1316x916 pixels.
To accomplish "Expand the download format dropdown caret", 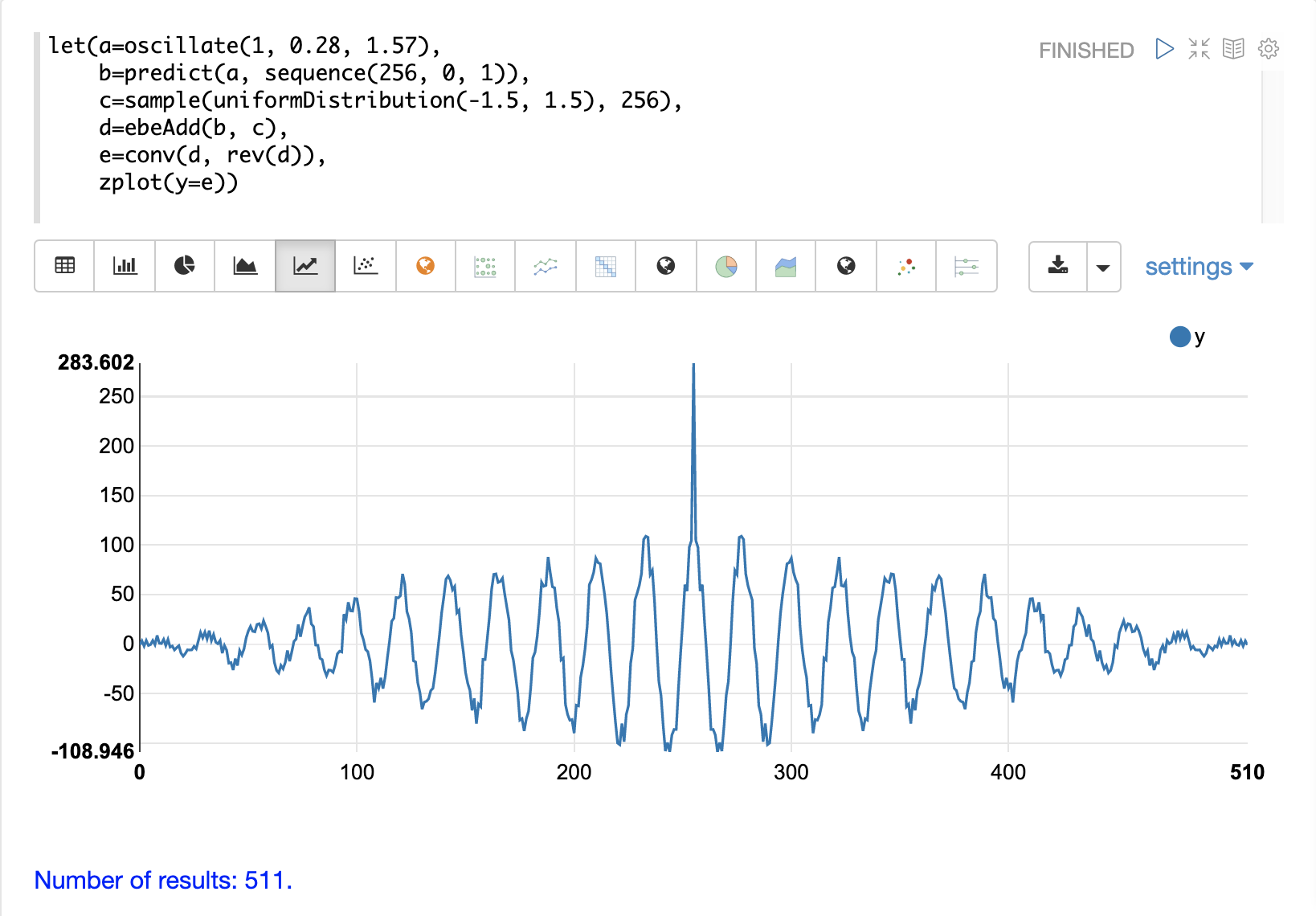I will 1103,267.
